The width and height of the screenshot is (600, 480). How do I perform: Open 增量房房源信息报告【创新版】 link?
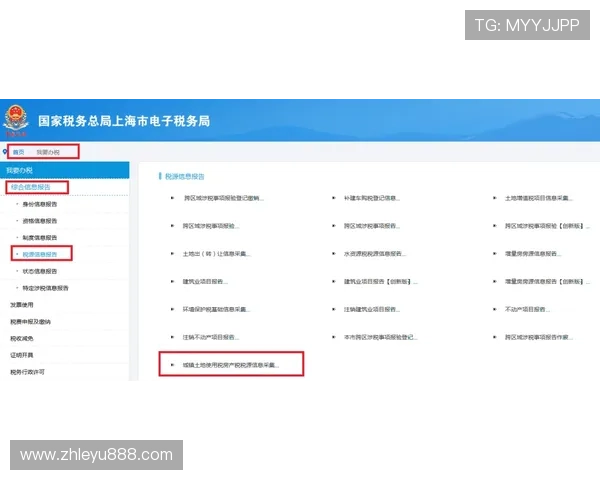click(x=547, y=282)
